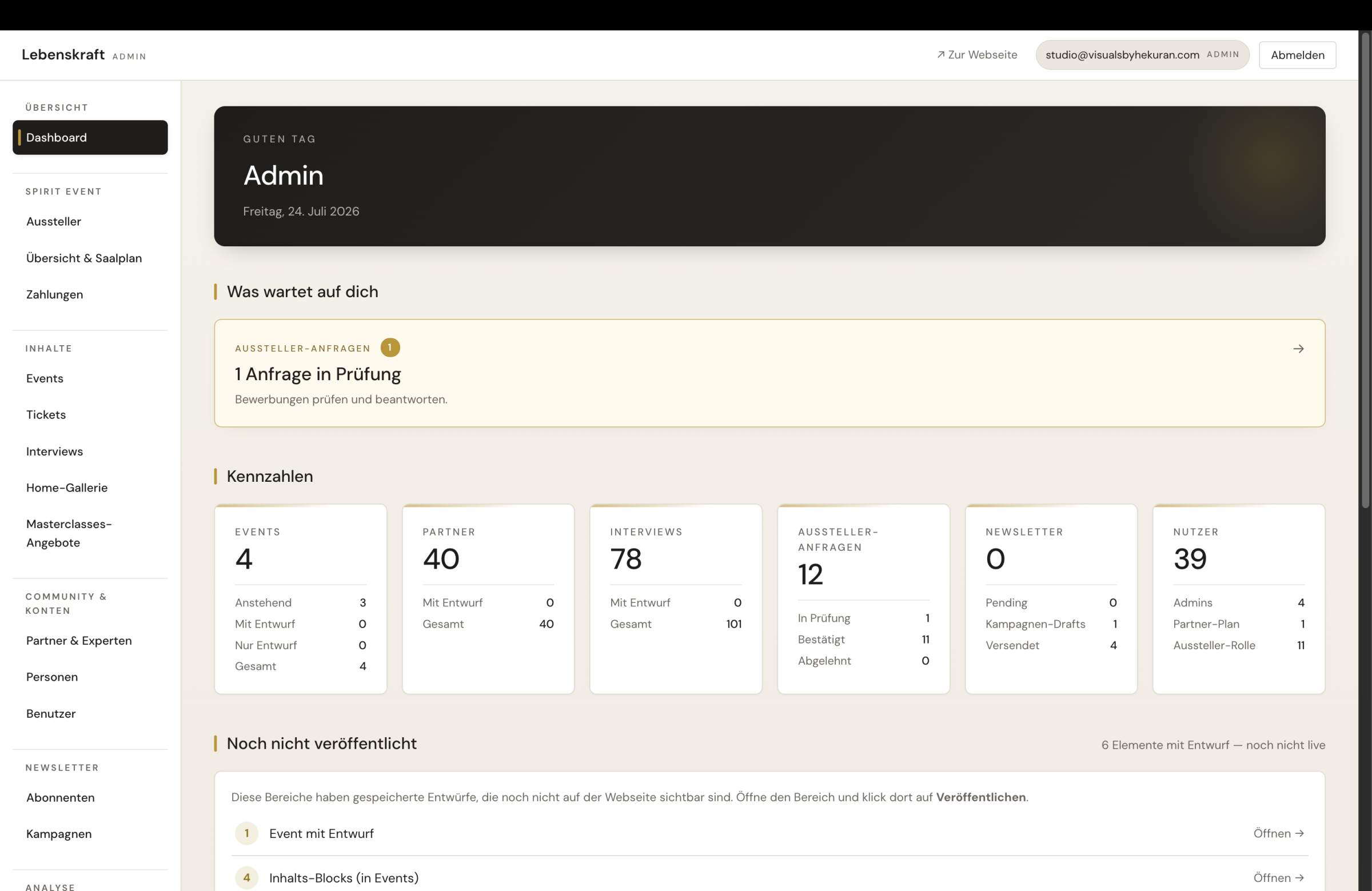Click the Lebenskraft logo
This screenshot has width=1372, height=891.
[x=63, y=55]
